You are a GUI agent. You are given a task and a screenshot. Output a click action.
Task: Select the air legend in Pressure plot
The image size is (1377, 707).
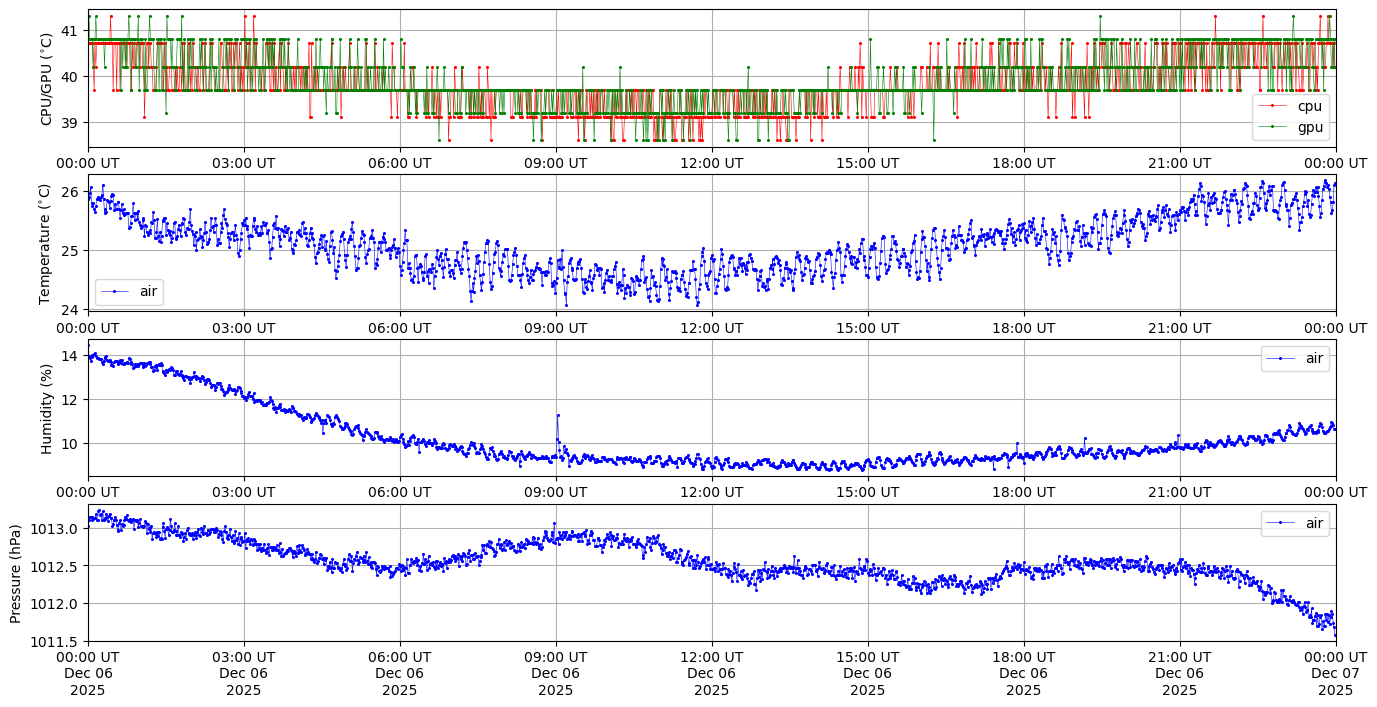pyautogui.click(x=1303, y=523)
